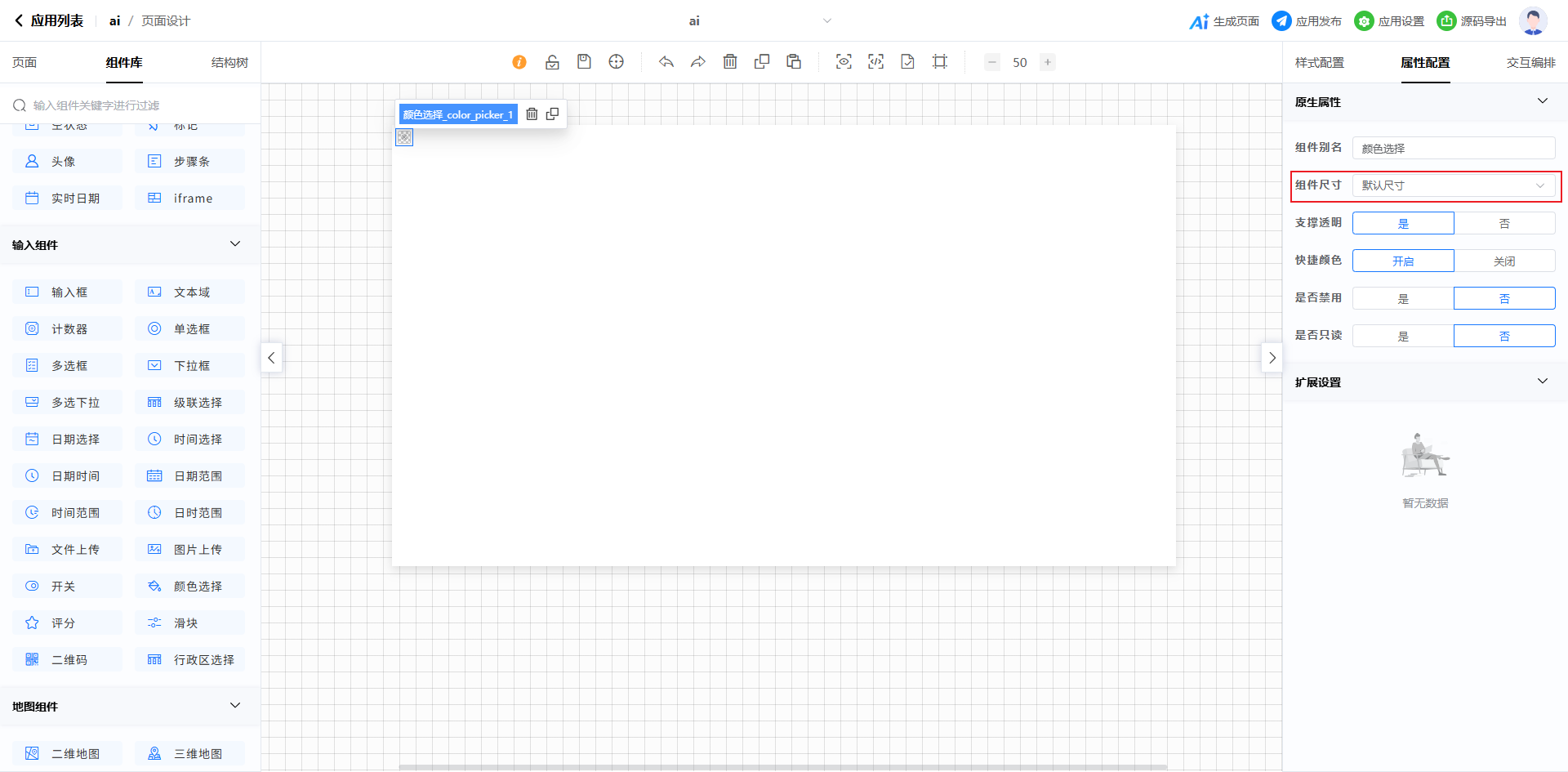
Task: Click the redo arrow in toolbar
Action: point(698,62)
